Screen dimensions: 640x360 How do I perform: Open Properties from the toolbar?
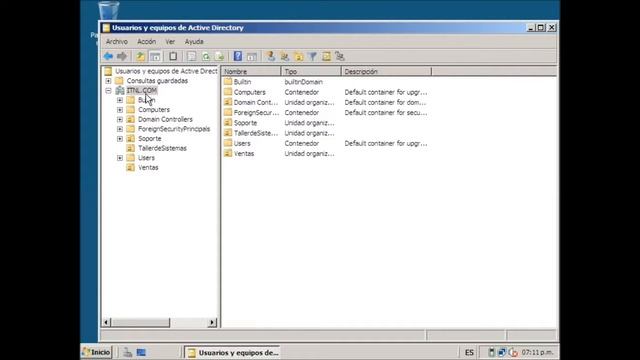[x=191, y=56]
